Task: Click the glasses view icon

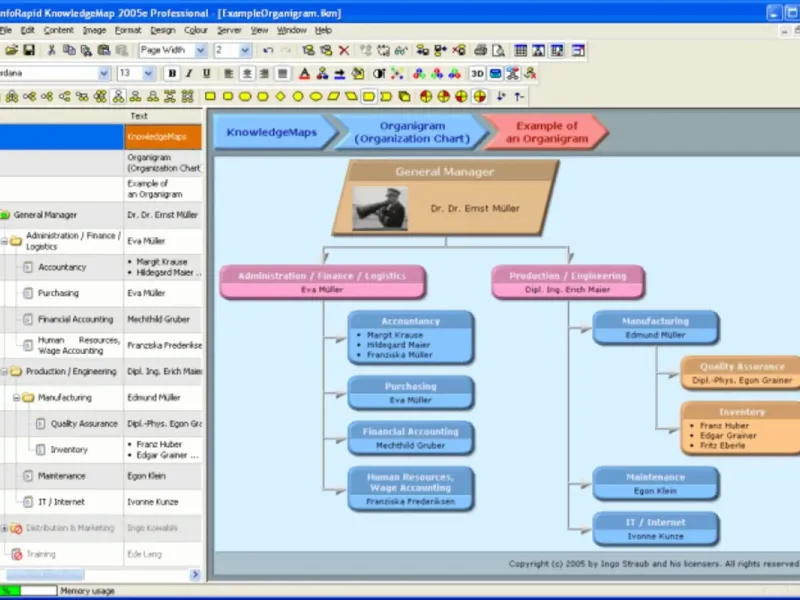Action: pos(401,50)
